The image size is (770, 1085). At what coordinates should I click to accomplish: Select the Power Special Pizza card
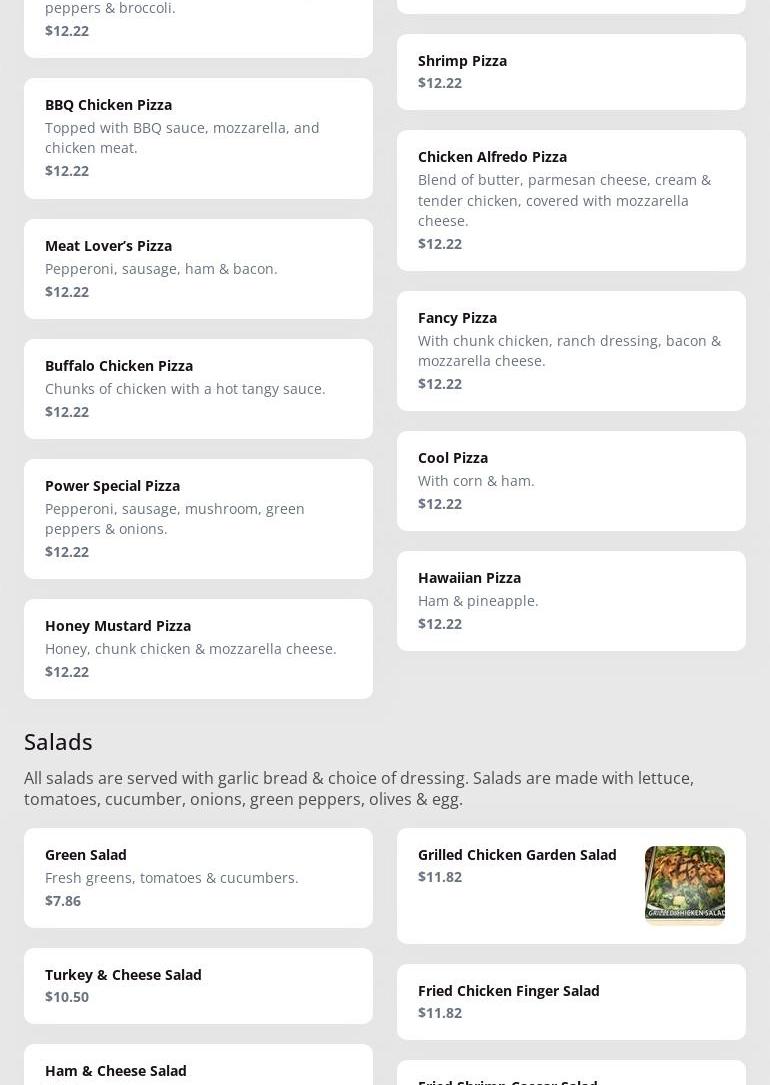coord(198,518)
